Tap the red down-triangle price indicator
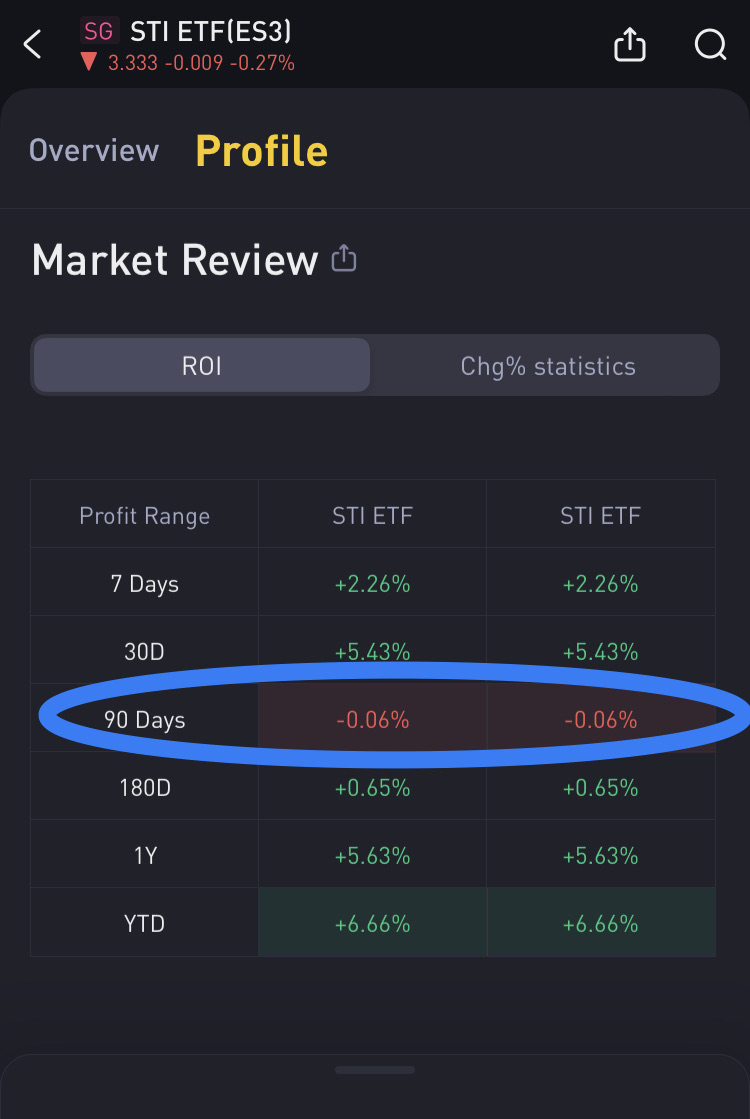The height and width of the screenshot is (1119, 750). tap(88, 63)
